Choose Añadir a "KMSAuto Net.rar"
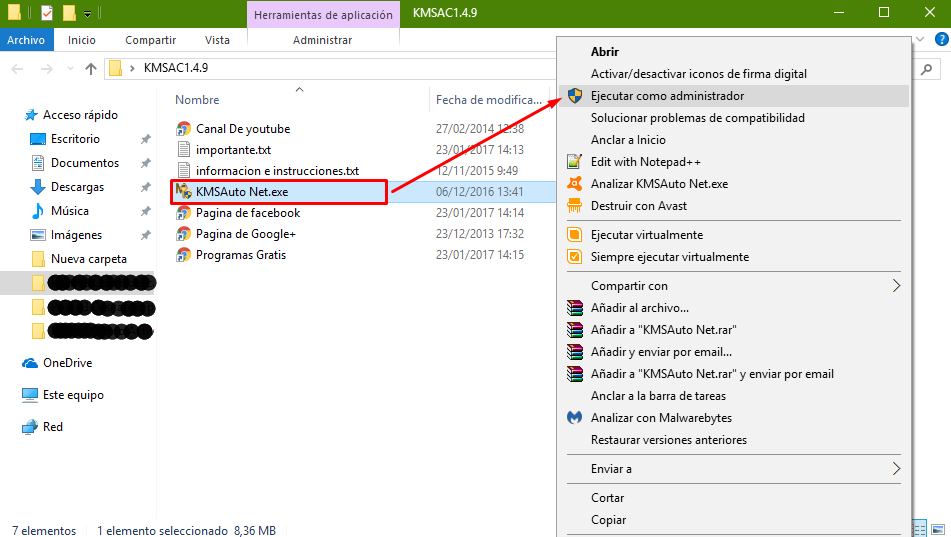 coord(734,330)
